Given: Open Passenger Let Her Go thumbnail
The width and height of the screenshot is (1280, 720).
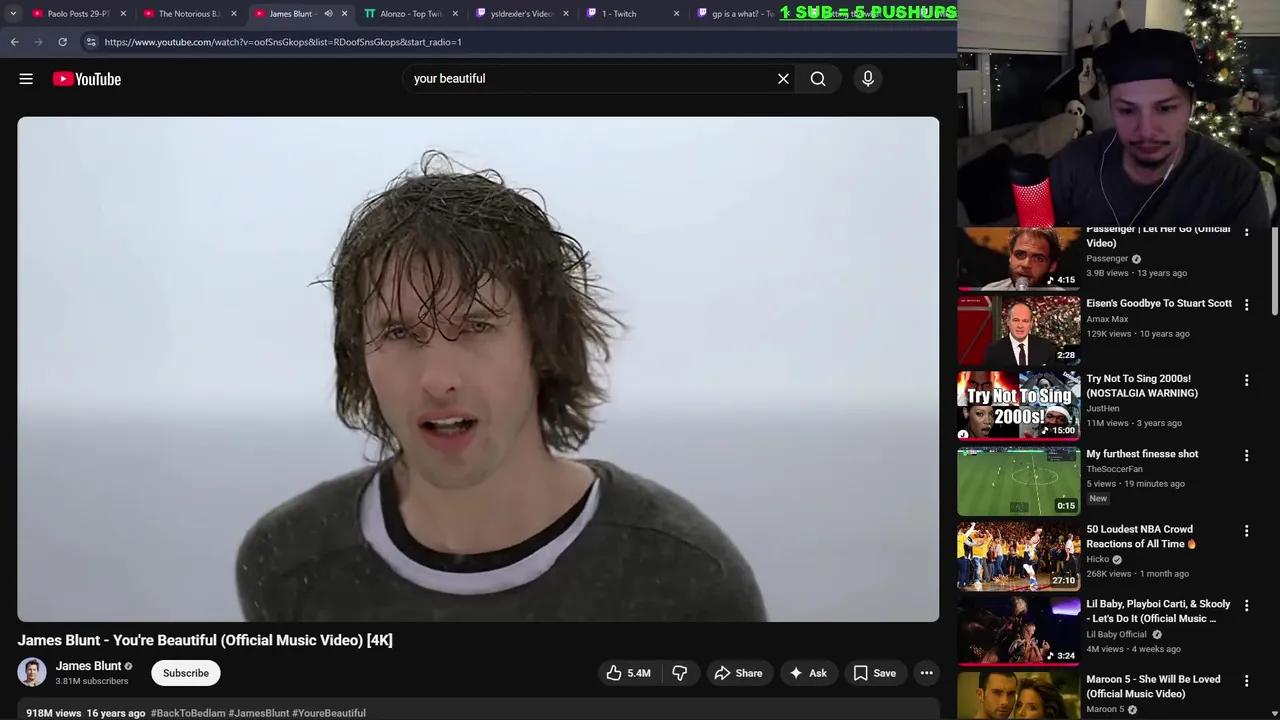Looking at the screenshot, I should (x=1018, y=259).
